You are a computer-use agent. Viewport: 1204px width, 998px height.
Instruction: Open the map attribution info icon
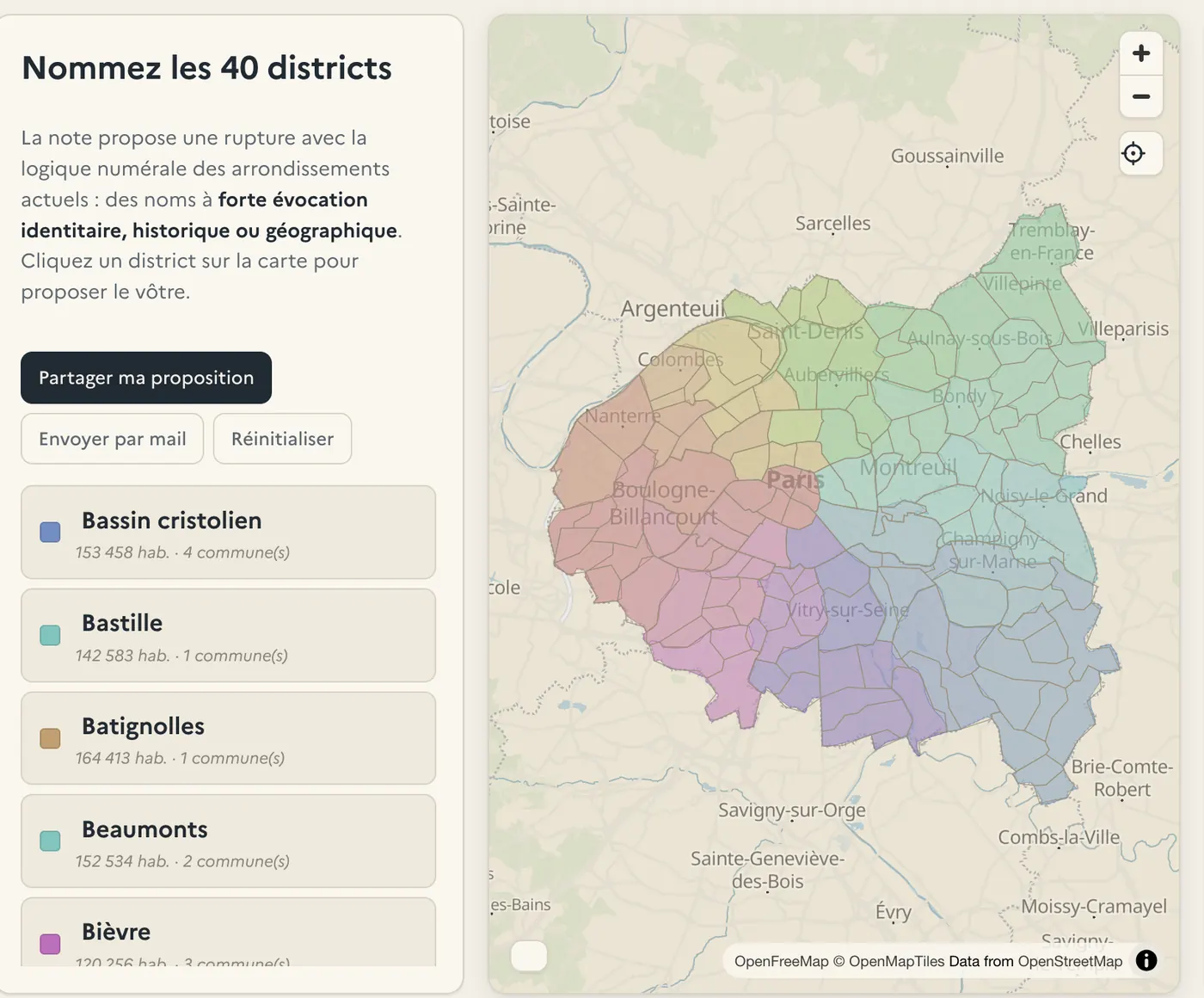tap(1146, 961)
